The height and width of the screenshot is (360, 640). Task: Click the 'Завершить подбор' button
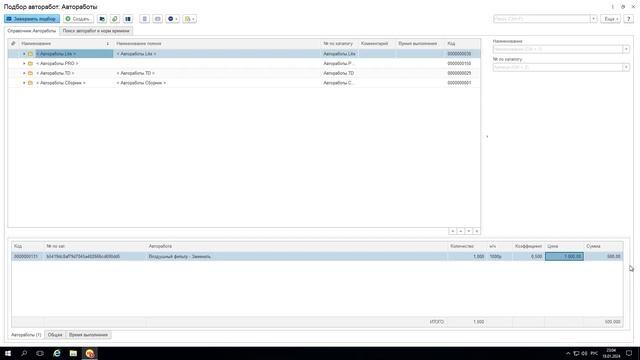32,19
